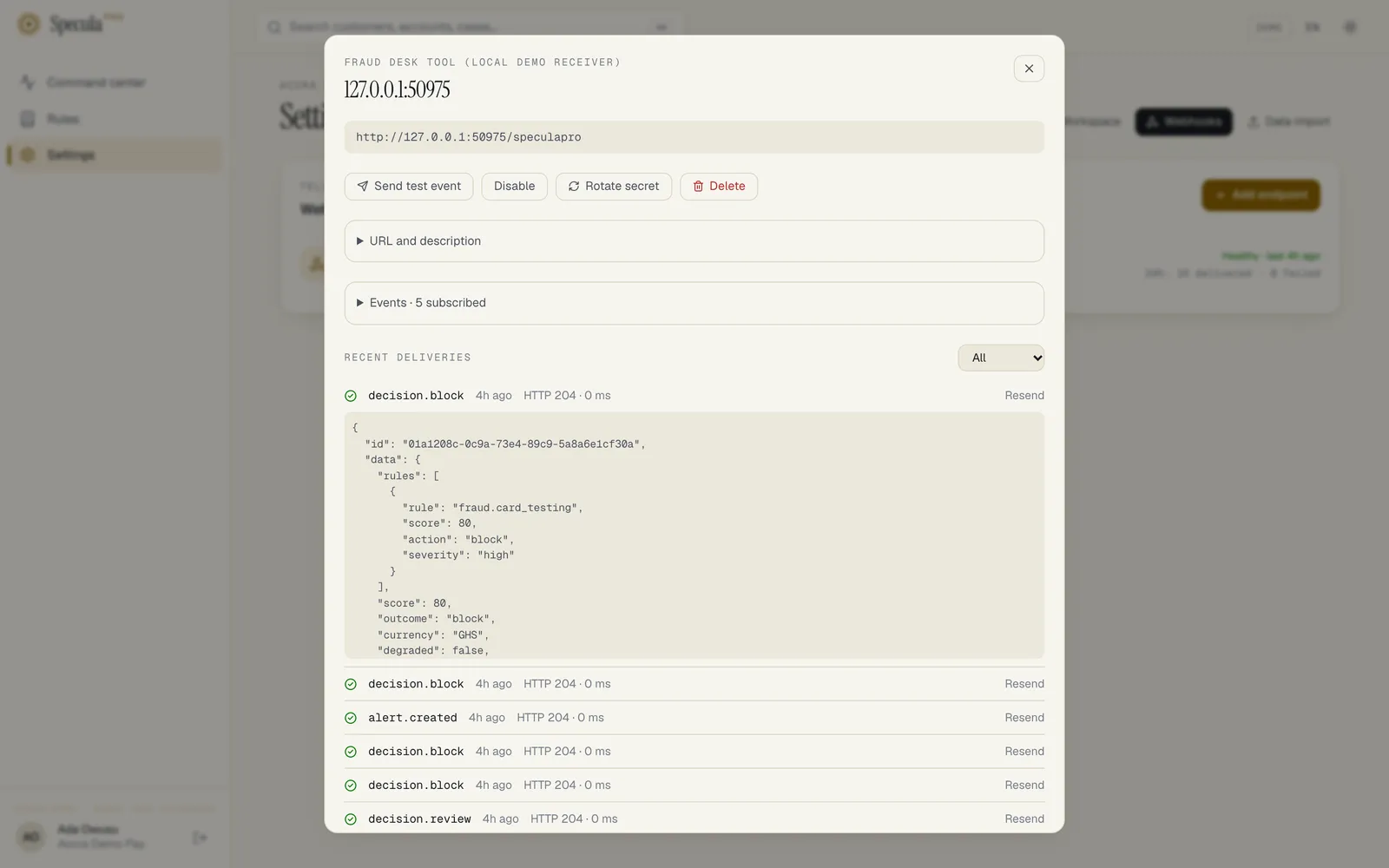Expand the Events 5 subscribed section

pyautogui.click(x=694, y=303)
